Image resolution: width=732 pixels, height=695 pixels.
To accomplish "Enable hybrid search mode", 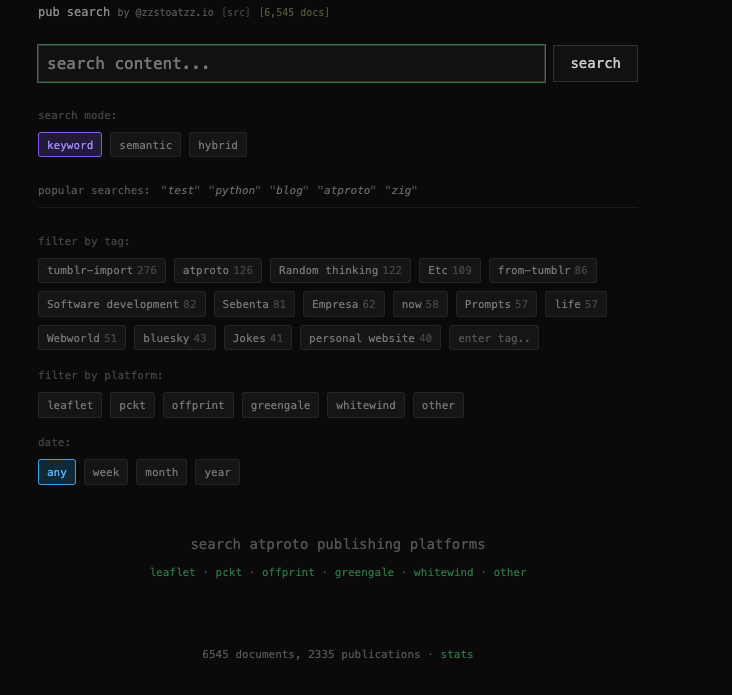I will (218, 145).
